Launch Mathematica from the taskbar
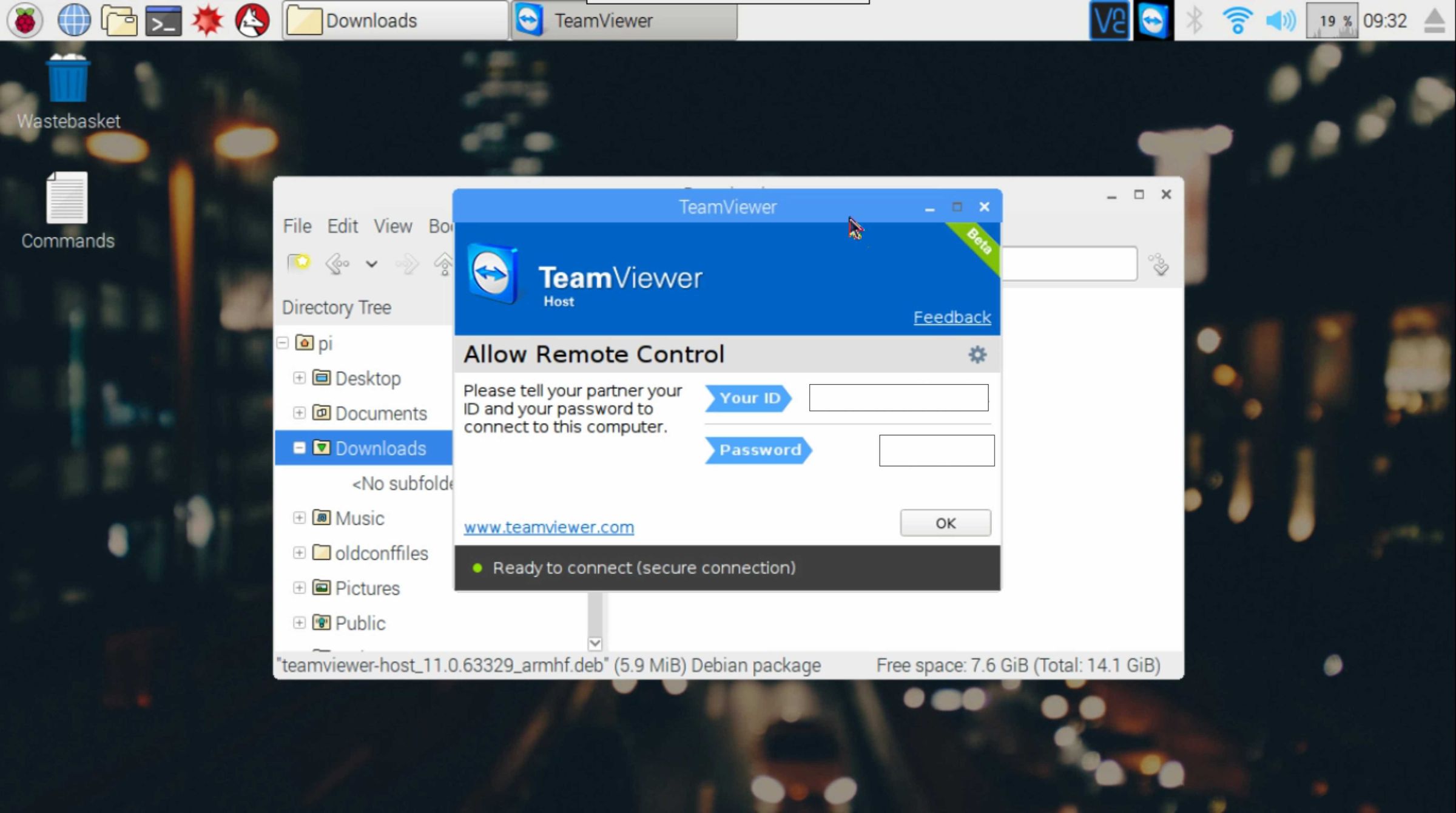 [x=207, y=20]
